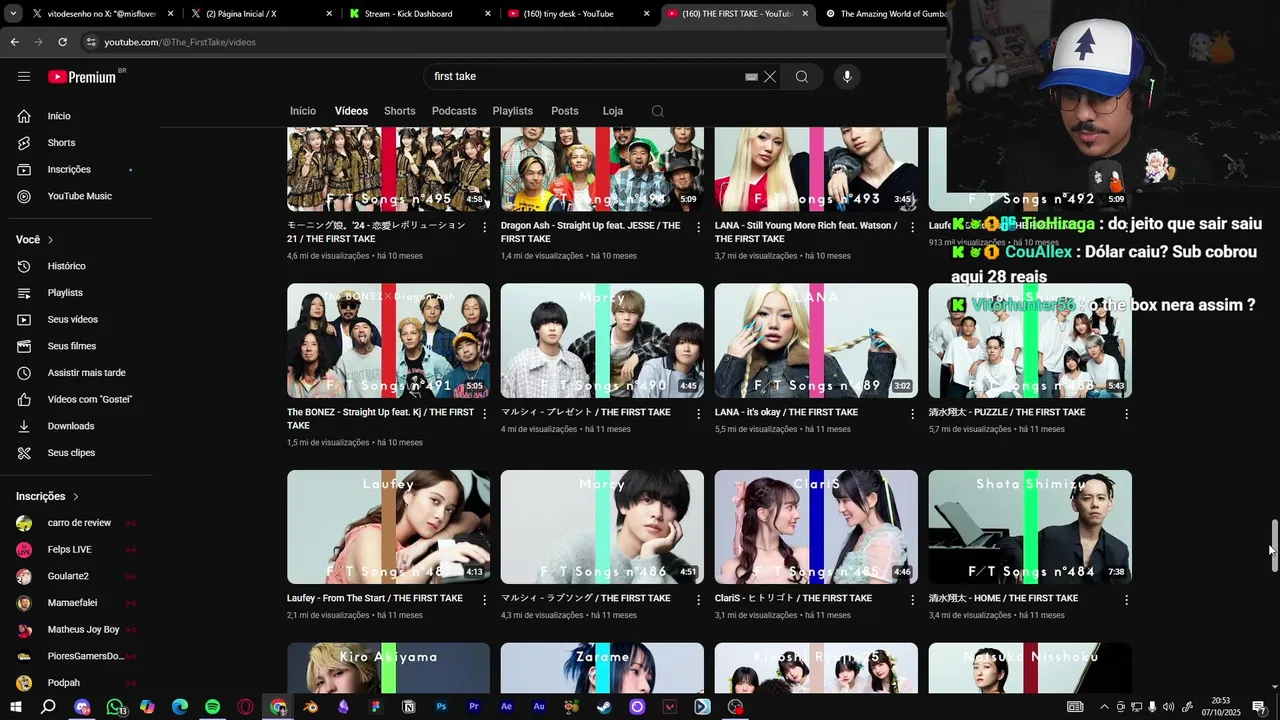Open YouTube Music from sidebar
1280x720 pixels.
(80, 196)
